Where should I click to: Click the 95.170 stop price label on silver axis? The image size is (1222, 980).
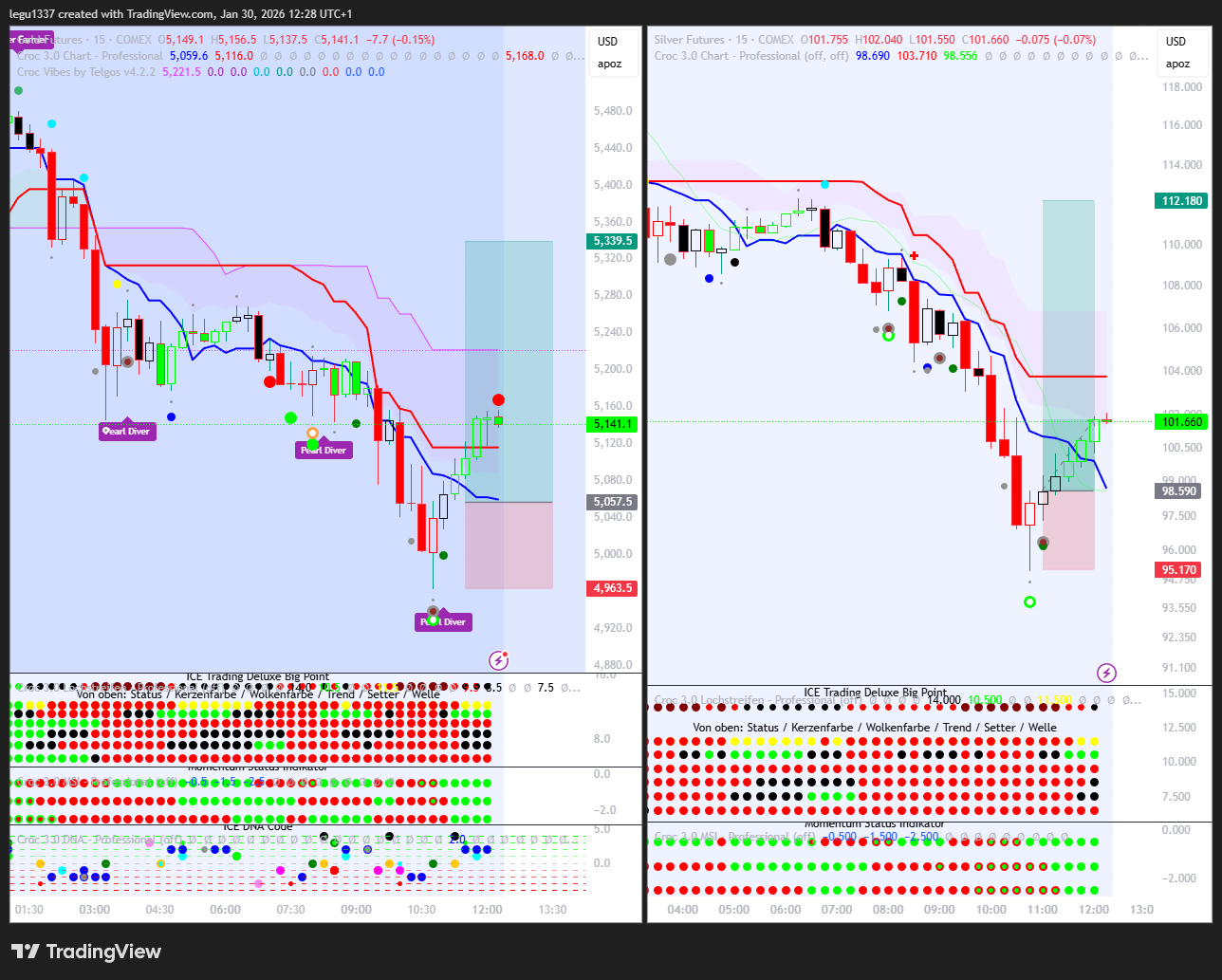pos(1179,570)
